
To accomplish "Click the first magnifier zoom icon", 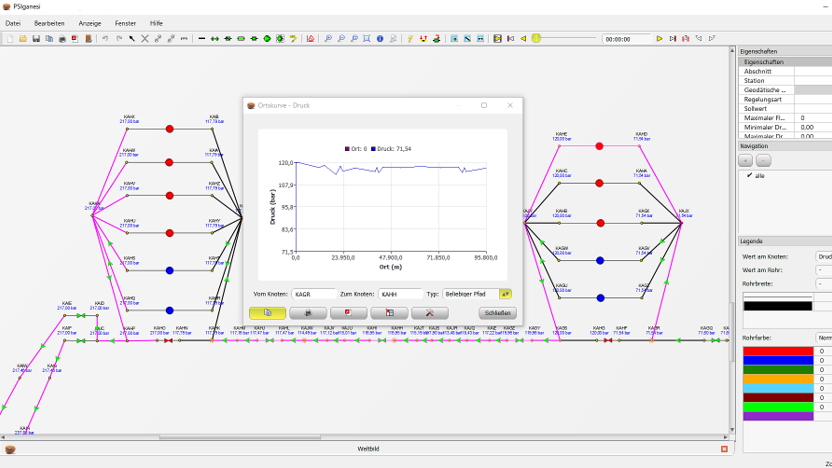I will [328, 39].
